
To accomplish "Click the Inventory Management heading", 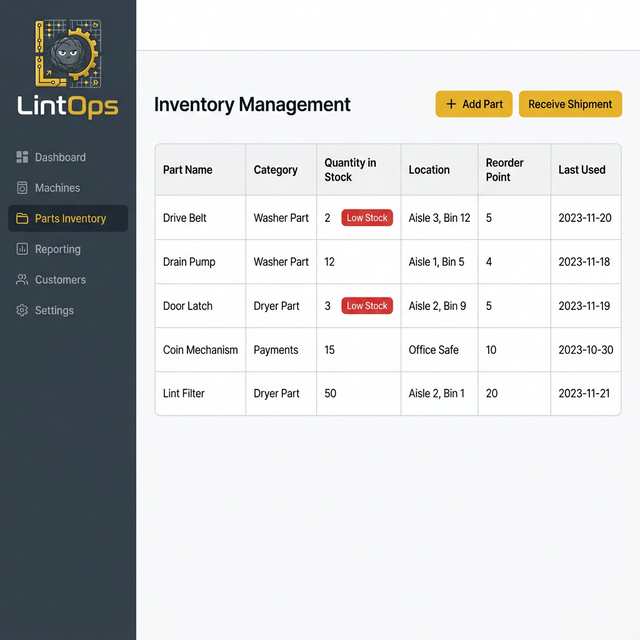I will pos(252,104).
